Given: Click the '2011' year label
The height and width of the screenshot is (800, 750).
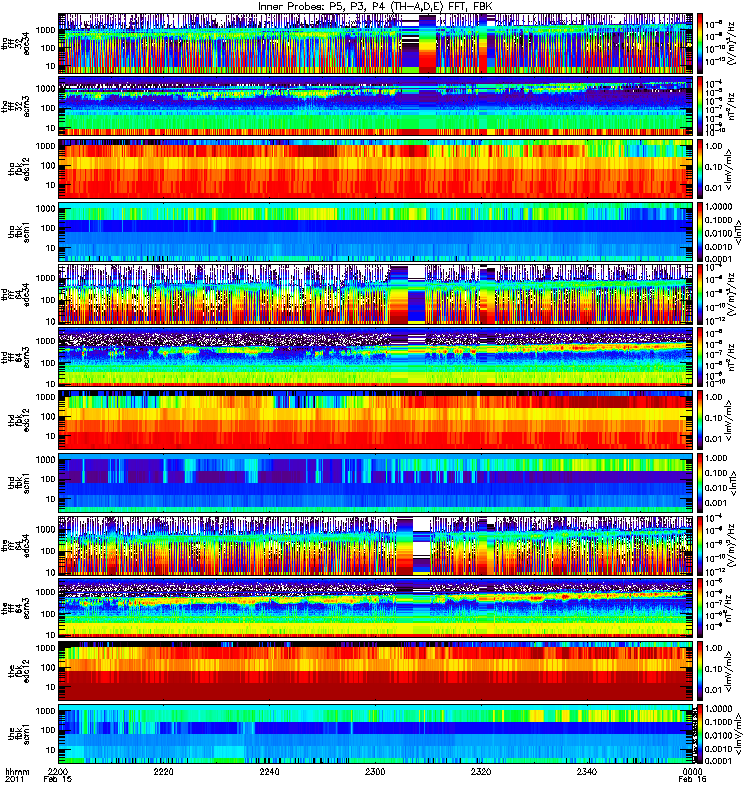Looking at the screenshot, I should point(14,780).
